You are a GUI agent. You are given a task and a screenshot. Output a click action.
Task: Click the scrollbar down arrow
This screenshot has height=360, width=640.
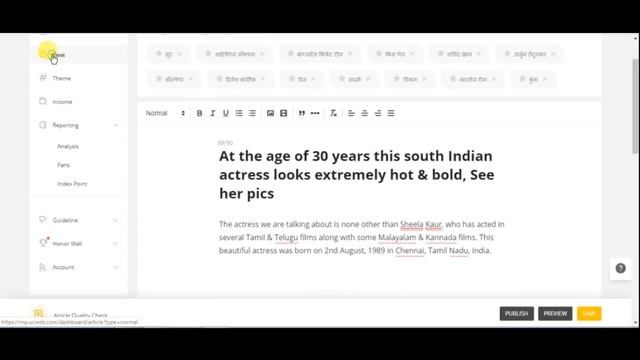coord(636,322)
